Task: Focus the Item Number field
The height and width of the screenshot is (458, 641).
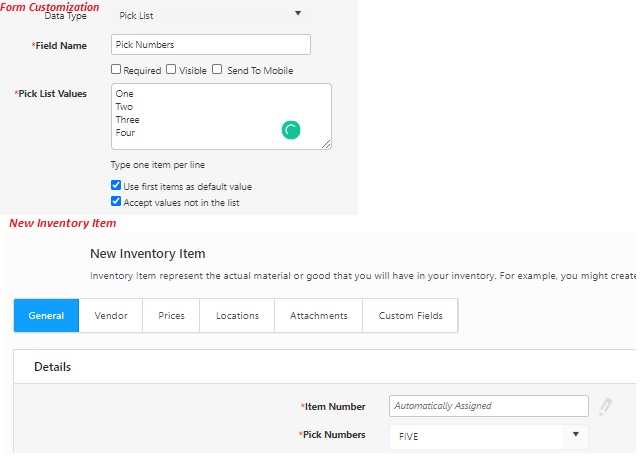Action: tap(488, 406)
